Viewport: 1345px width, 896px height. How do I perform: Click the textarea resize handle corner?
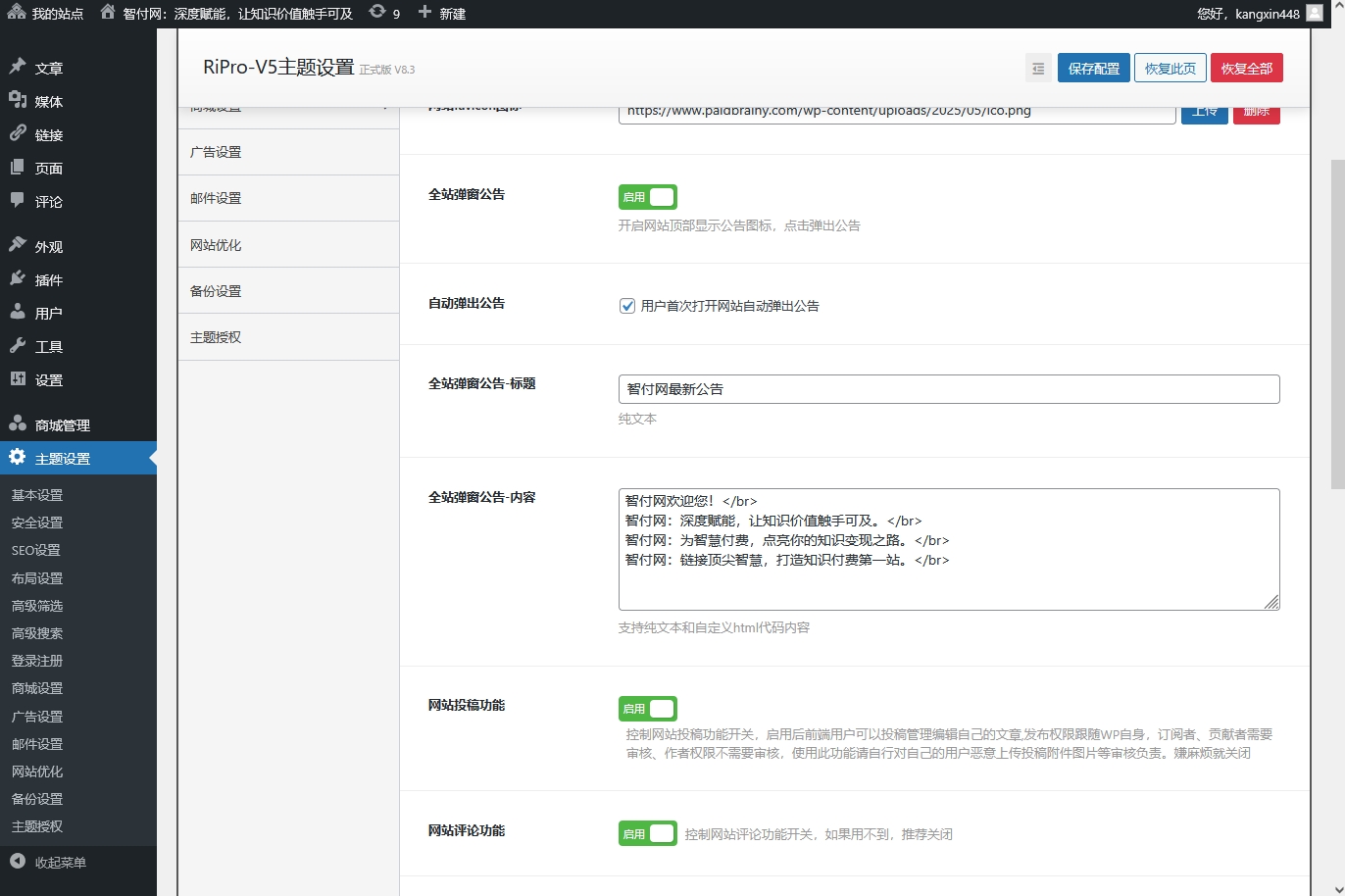1271,602
